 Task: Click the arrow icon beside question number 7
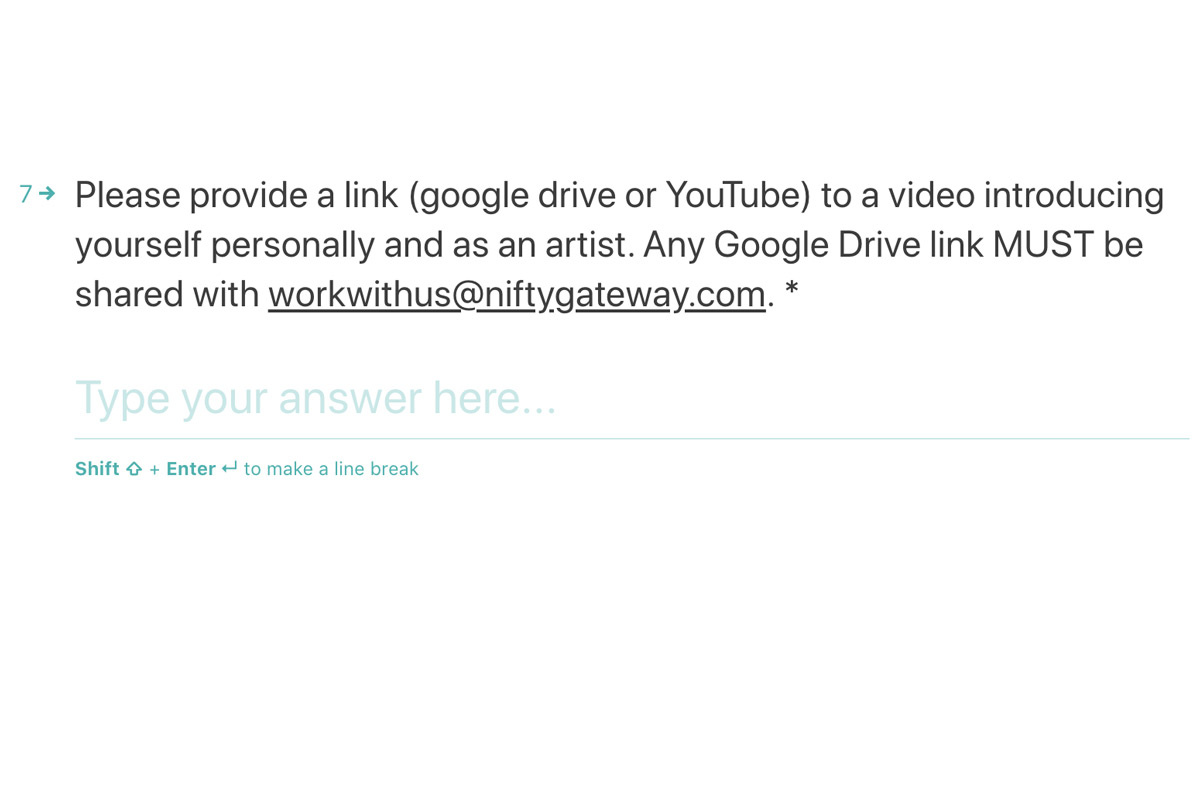point(47,193)
